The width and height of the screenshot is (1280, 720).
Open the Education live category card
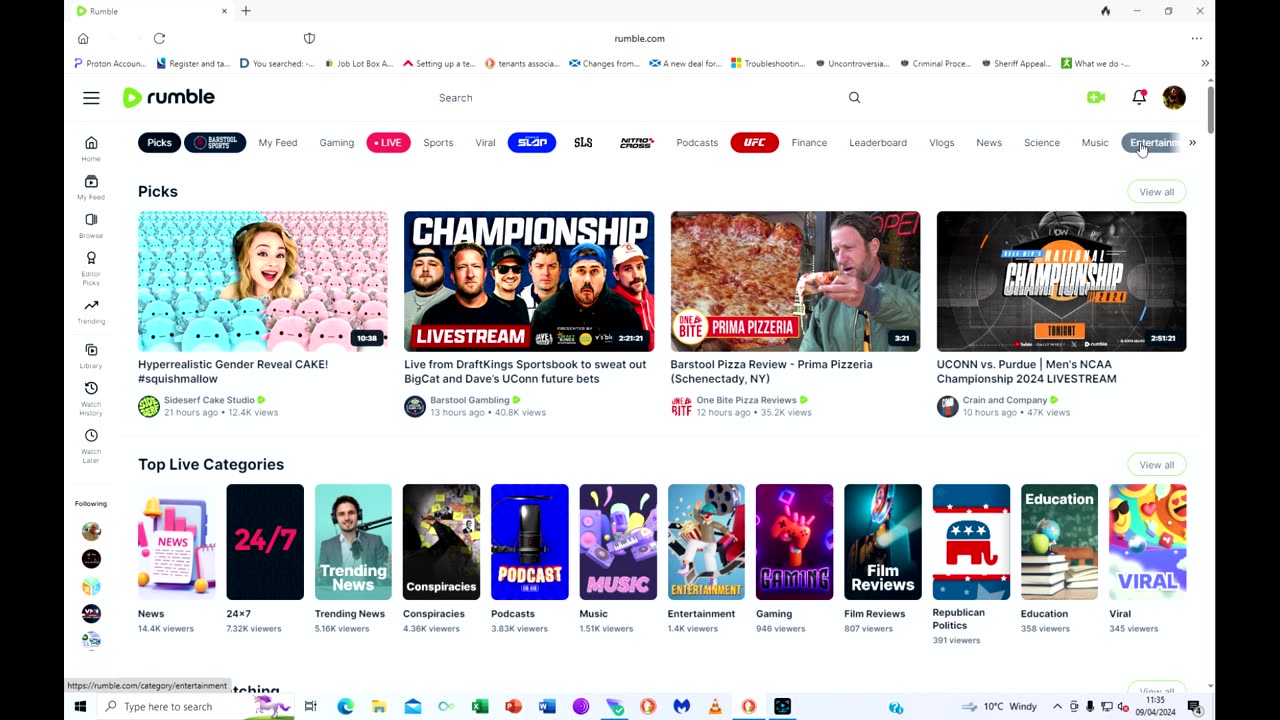click(1059, 542)
